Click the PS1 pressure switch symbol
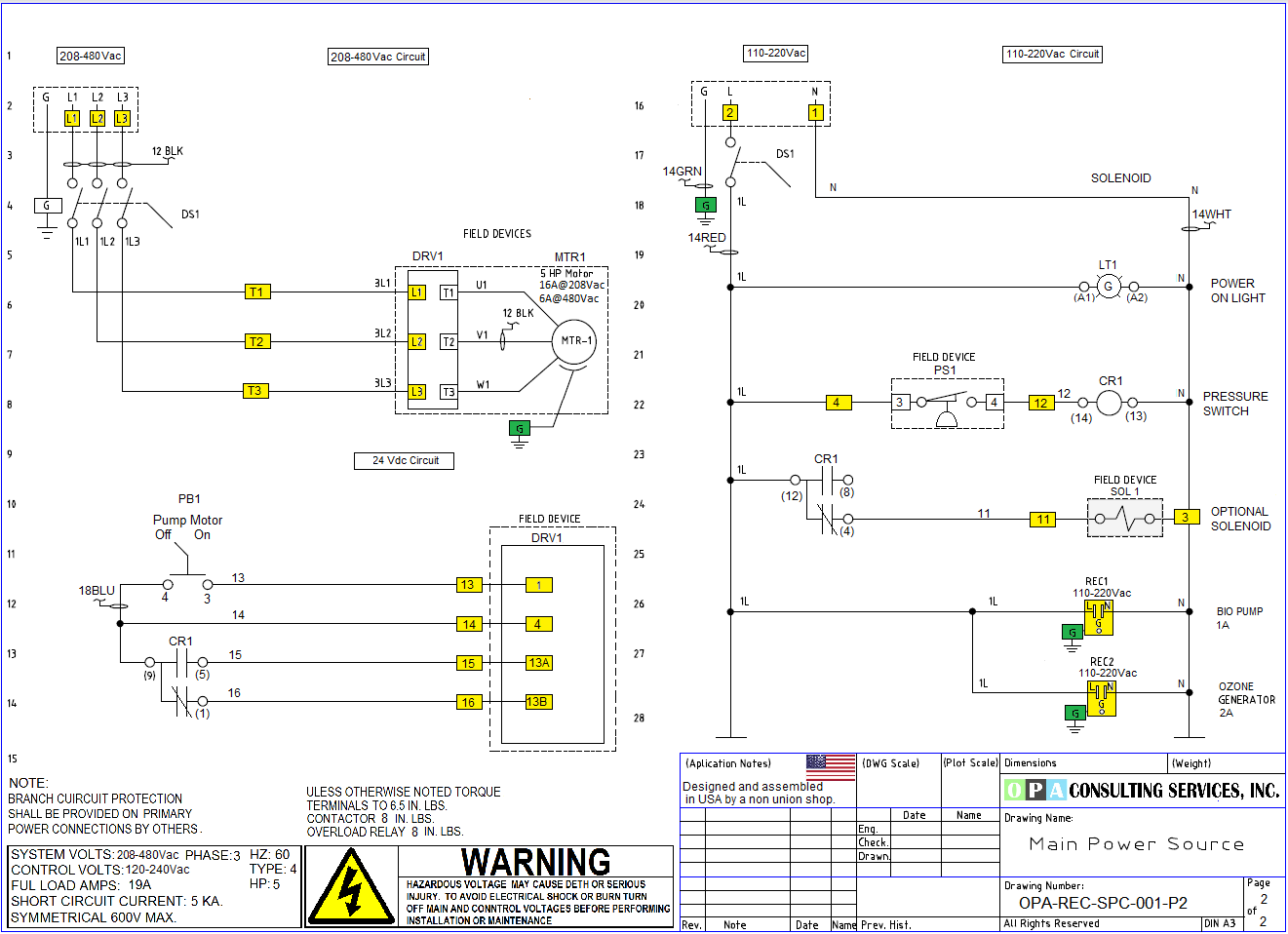This screenshot has width=1288, height=934. [947, 404]
